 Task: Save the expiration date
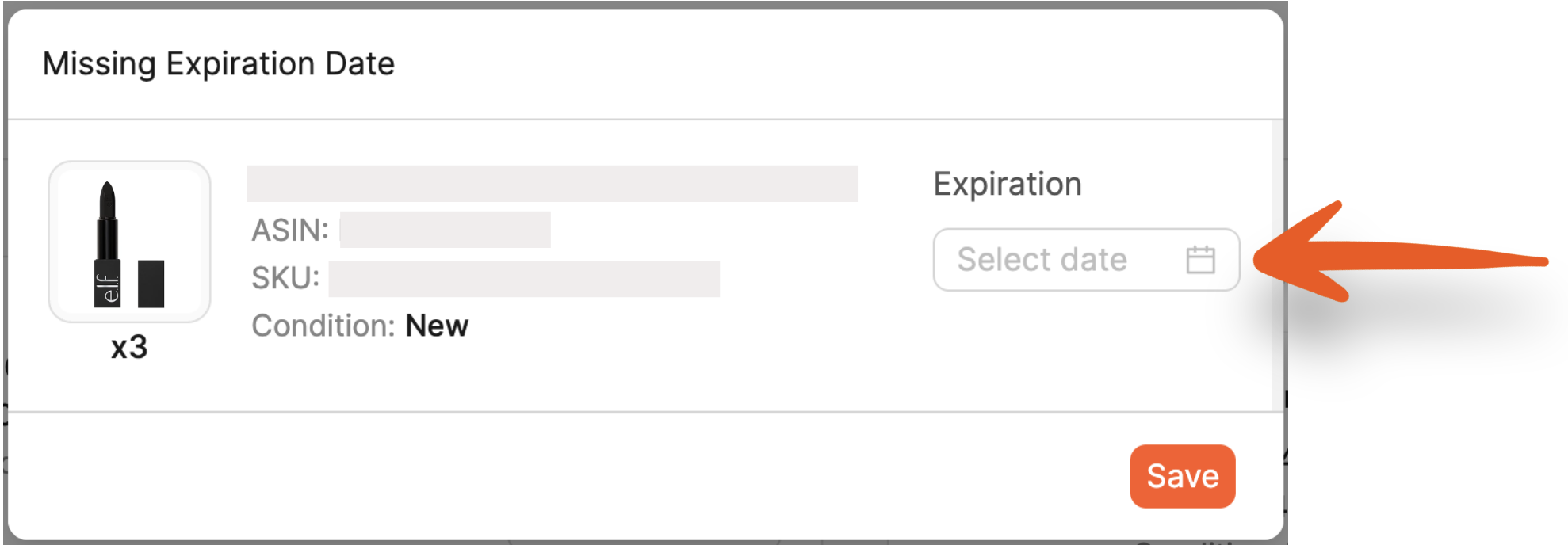pyautogui.click(x=1182, y=476)
